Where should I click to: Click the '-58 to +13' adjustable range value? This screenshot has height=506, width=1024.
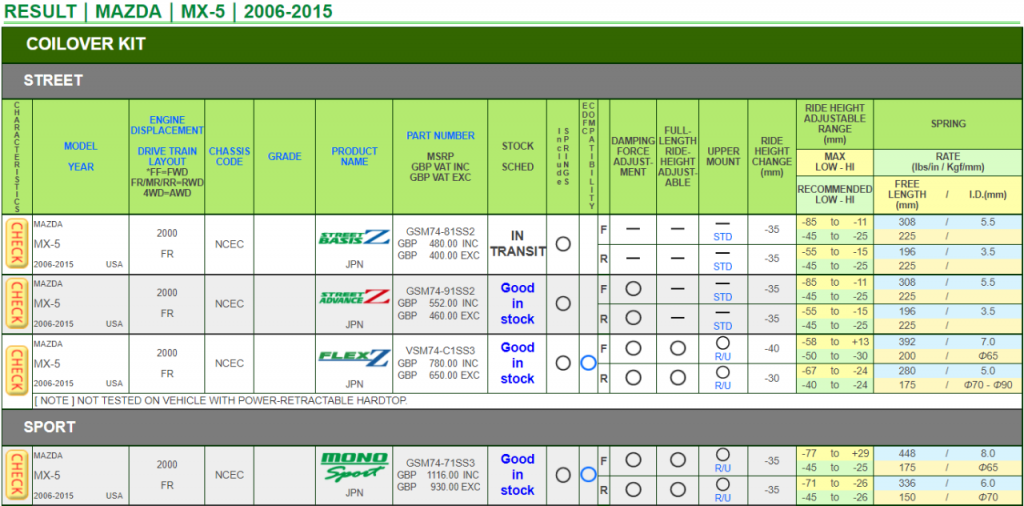pyautogui.click(x=835, y=342)
